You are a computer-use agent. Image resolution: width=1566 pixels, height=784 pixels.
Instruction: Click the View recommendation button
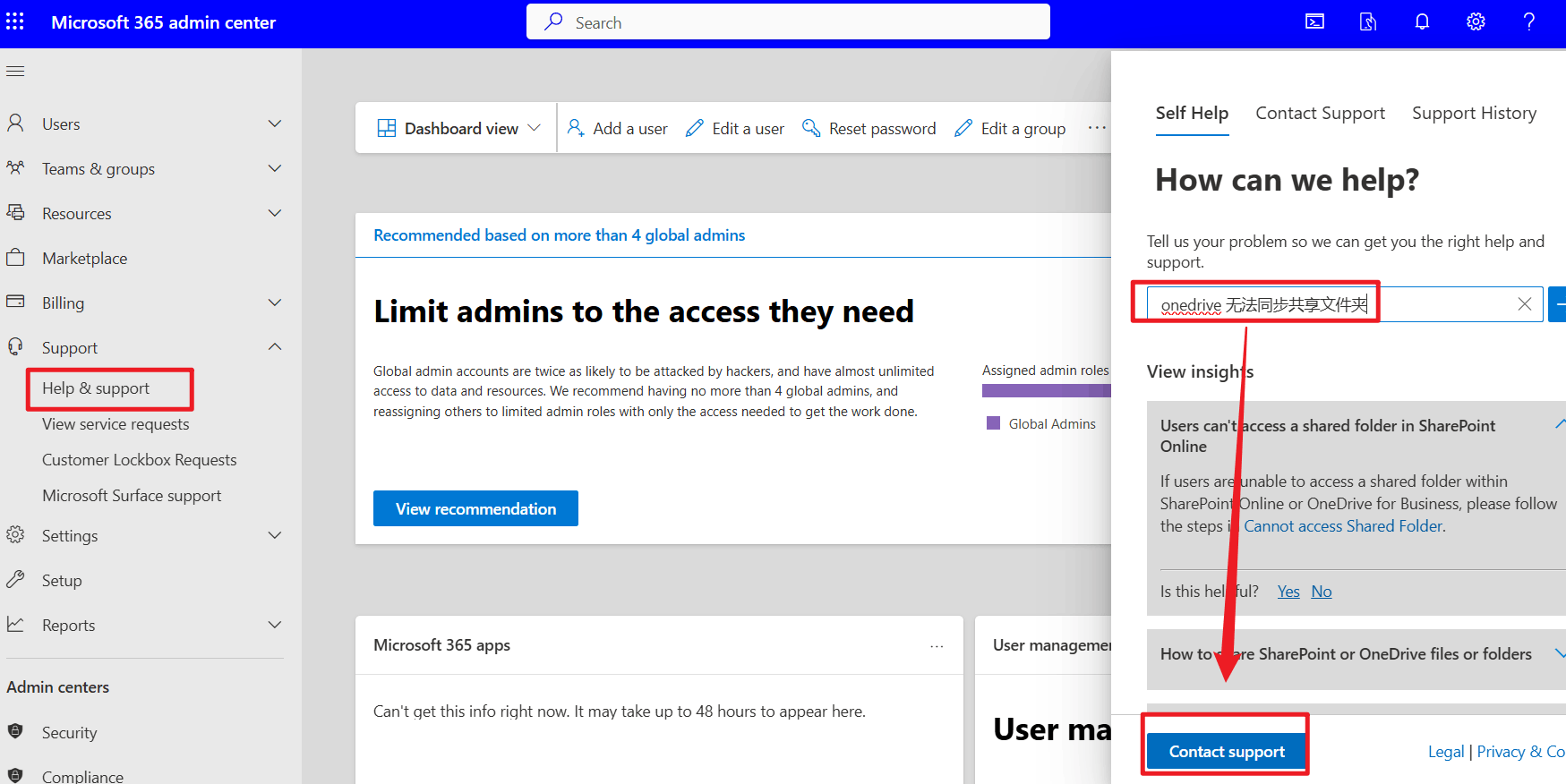pyautogui.click(x=475, y=508)
